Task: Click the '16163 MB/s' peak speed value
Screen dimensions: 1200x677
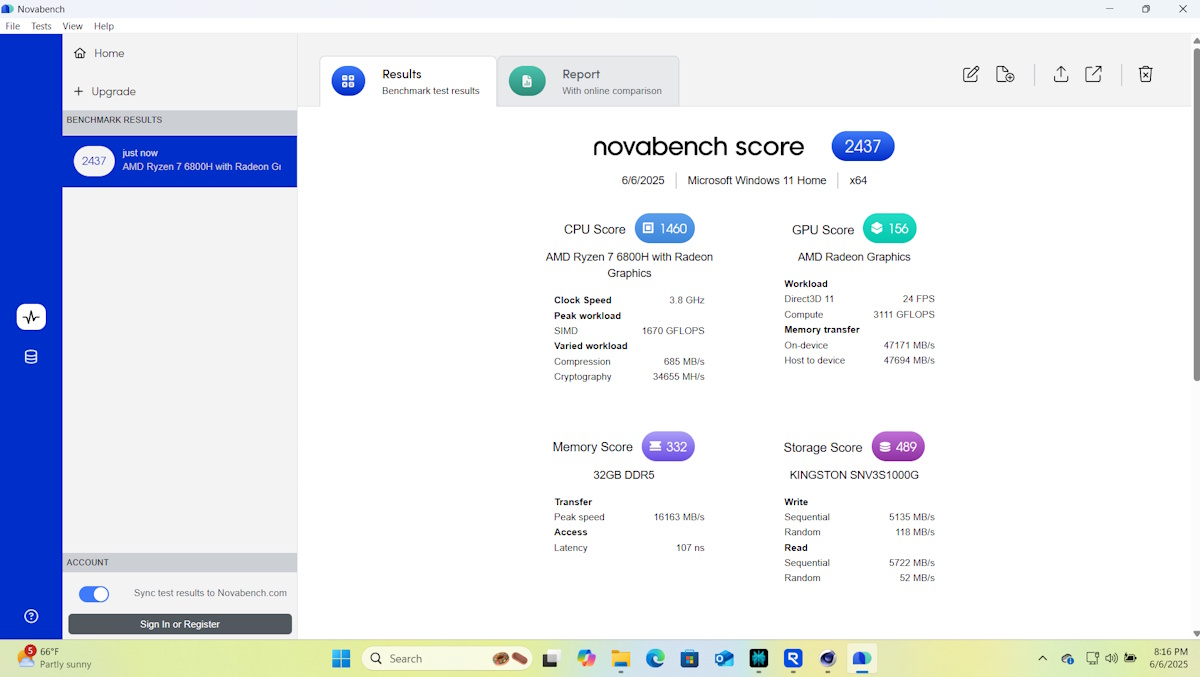Action: tap(678, 517)
